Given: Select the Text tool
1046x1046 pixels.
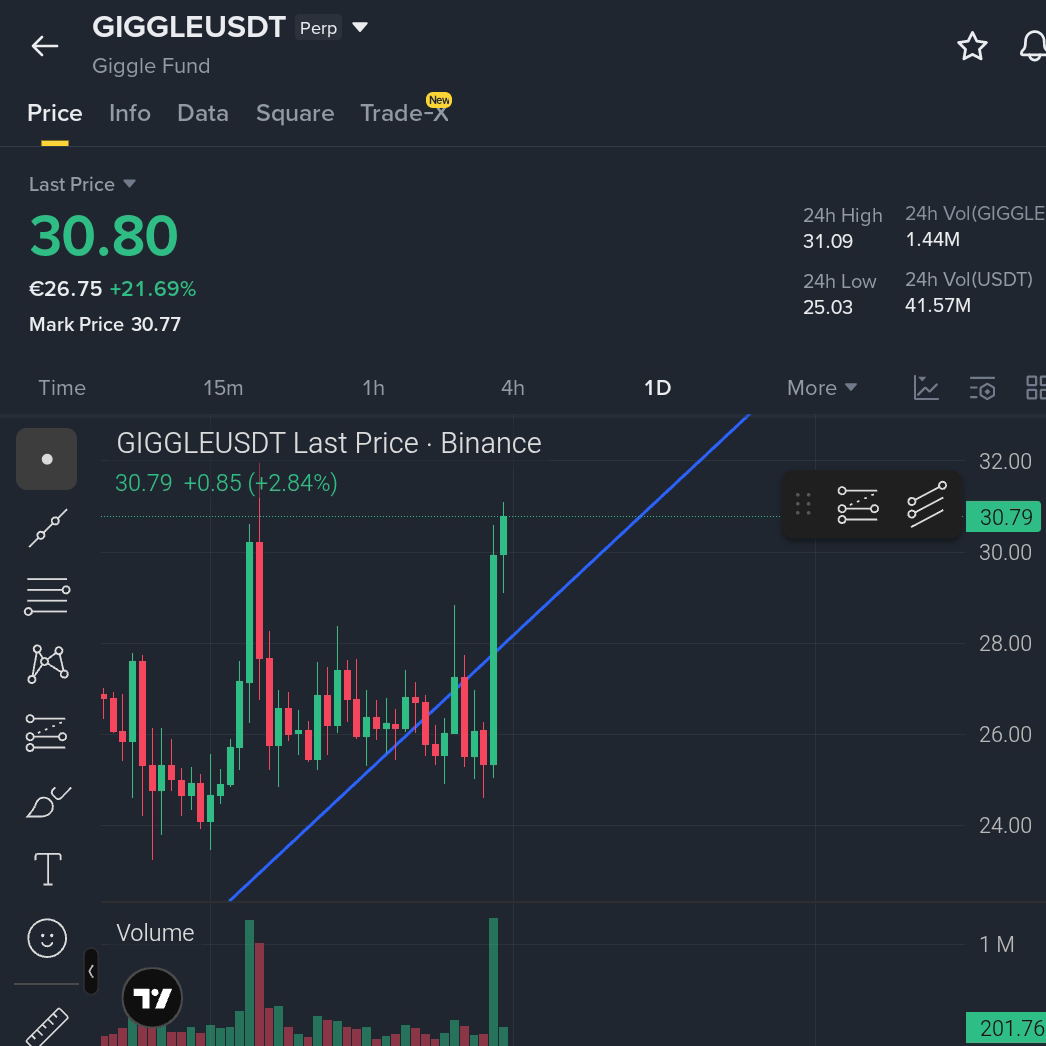Looking at the screenshot, I should (x=47, y=869).
